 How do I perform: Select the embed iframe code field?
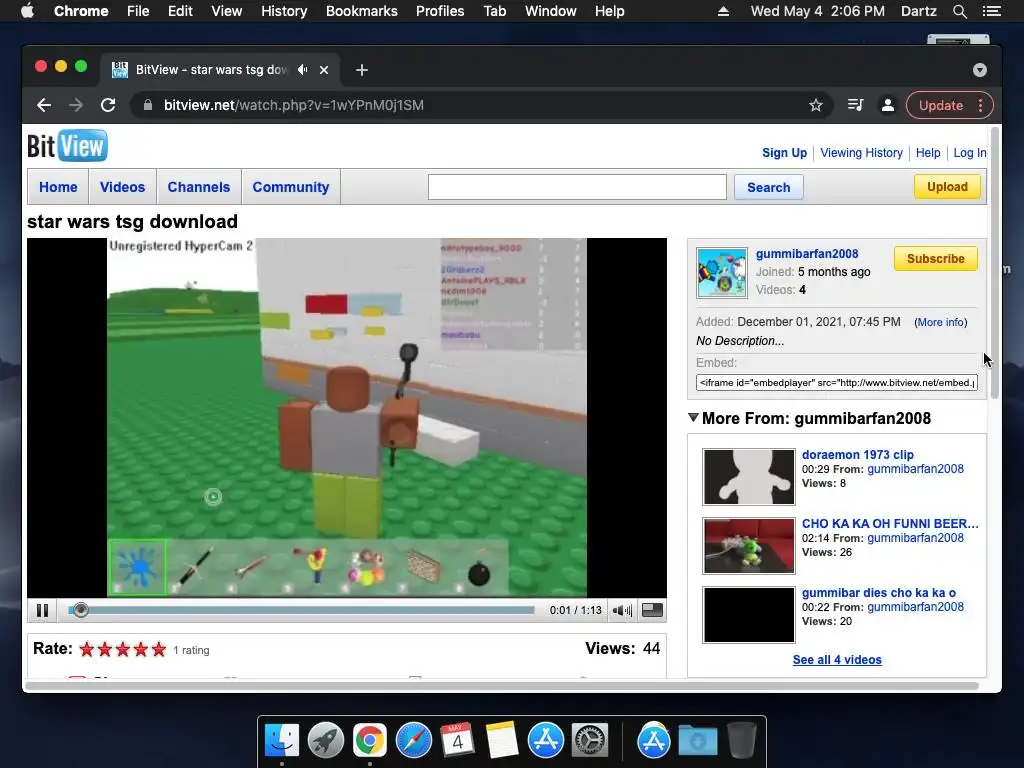tap(837, 383)
